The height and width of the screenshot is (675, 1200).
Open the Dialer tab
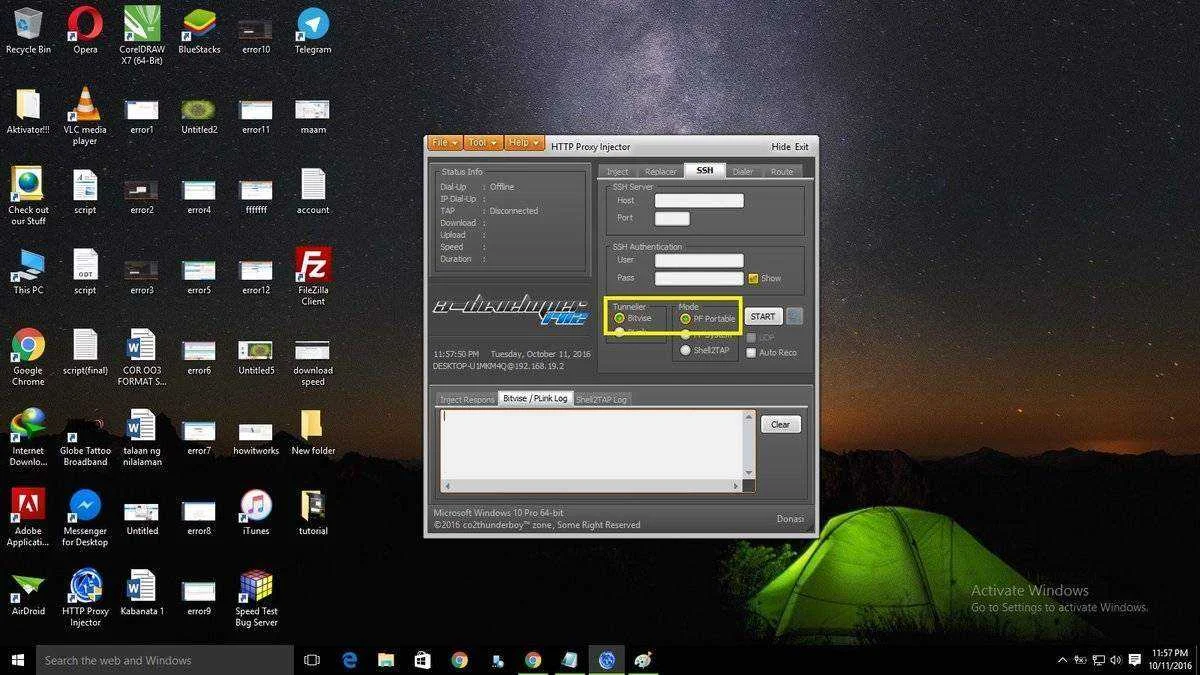point(742,171)
